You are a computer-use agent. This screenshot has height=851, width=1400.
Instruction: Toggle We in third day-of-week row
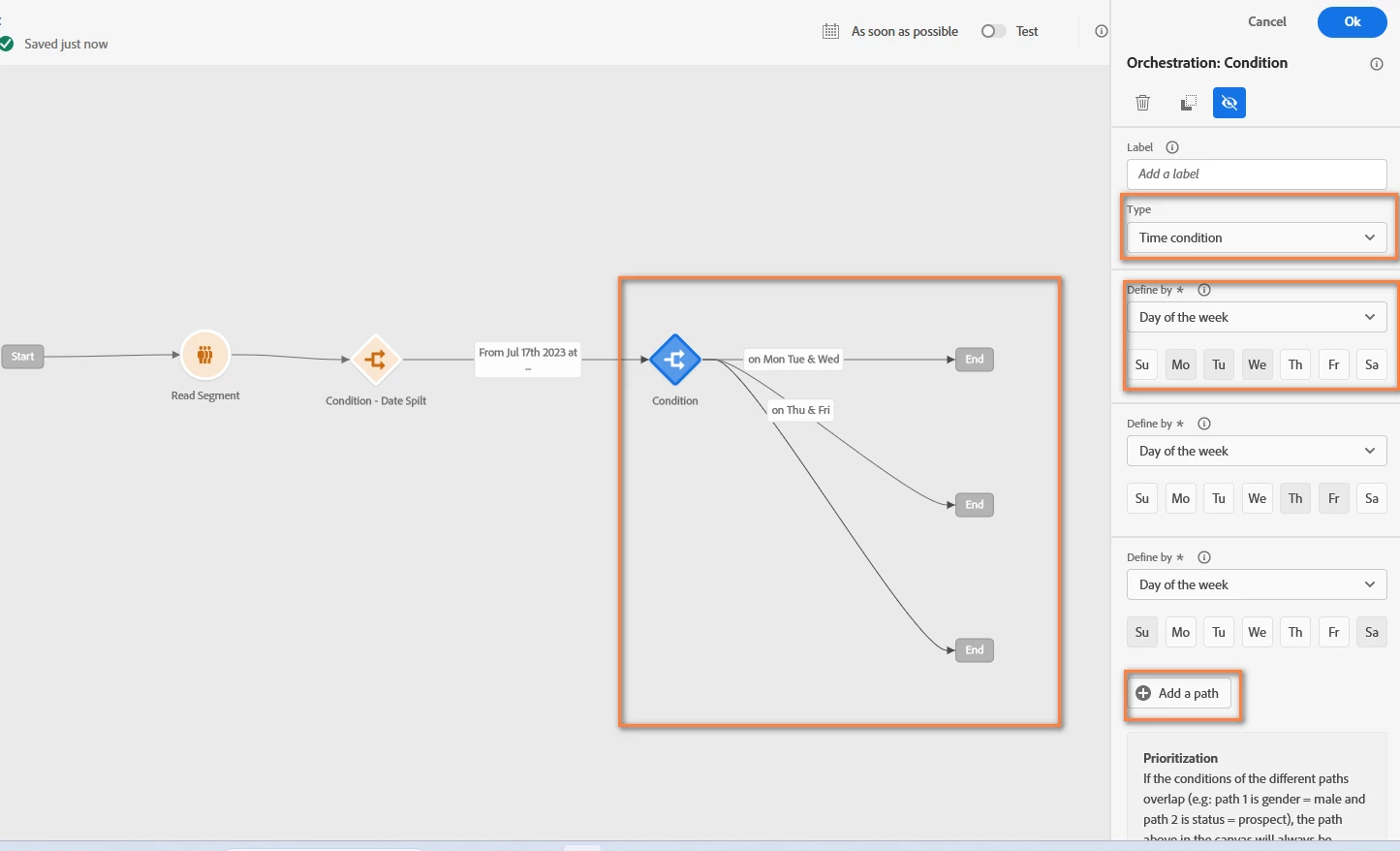tap(1258, 632)
